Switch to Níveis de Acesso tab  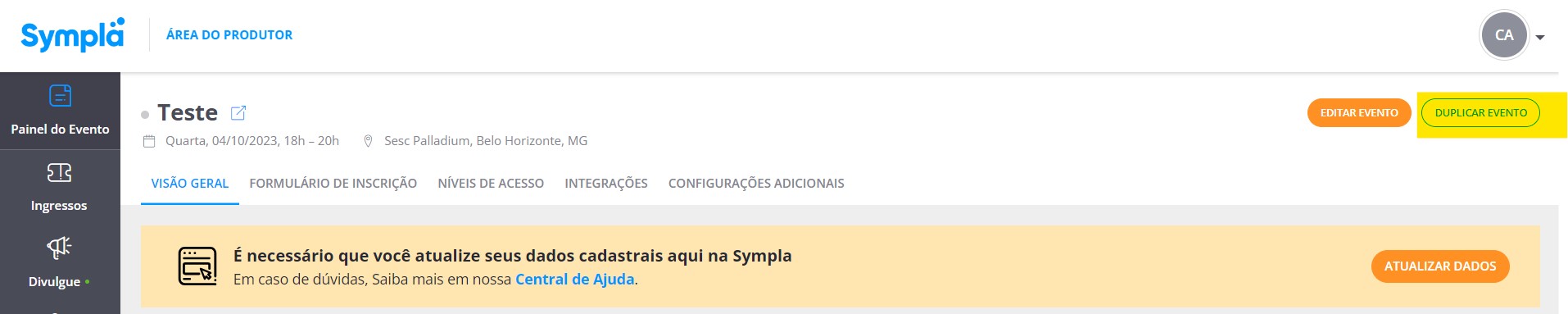(491, 184)
